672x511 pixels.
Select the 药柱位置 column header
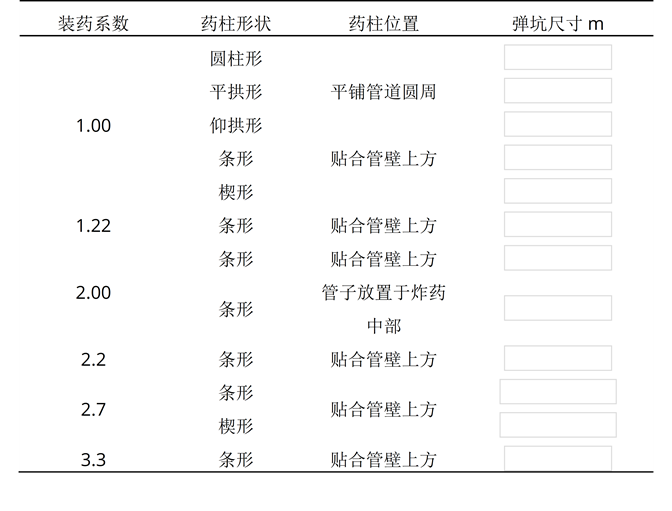tap(384, 24)
